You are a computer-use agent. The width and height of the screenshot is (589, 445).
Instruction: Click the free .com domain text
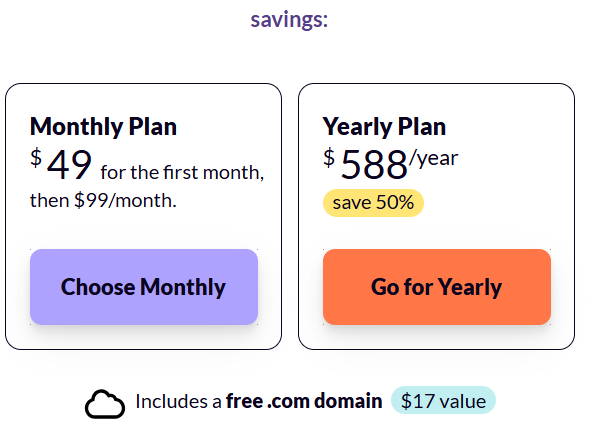[304, 401]
